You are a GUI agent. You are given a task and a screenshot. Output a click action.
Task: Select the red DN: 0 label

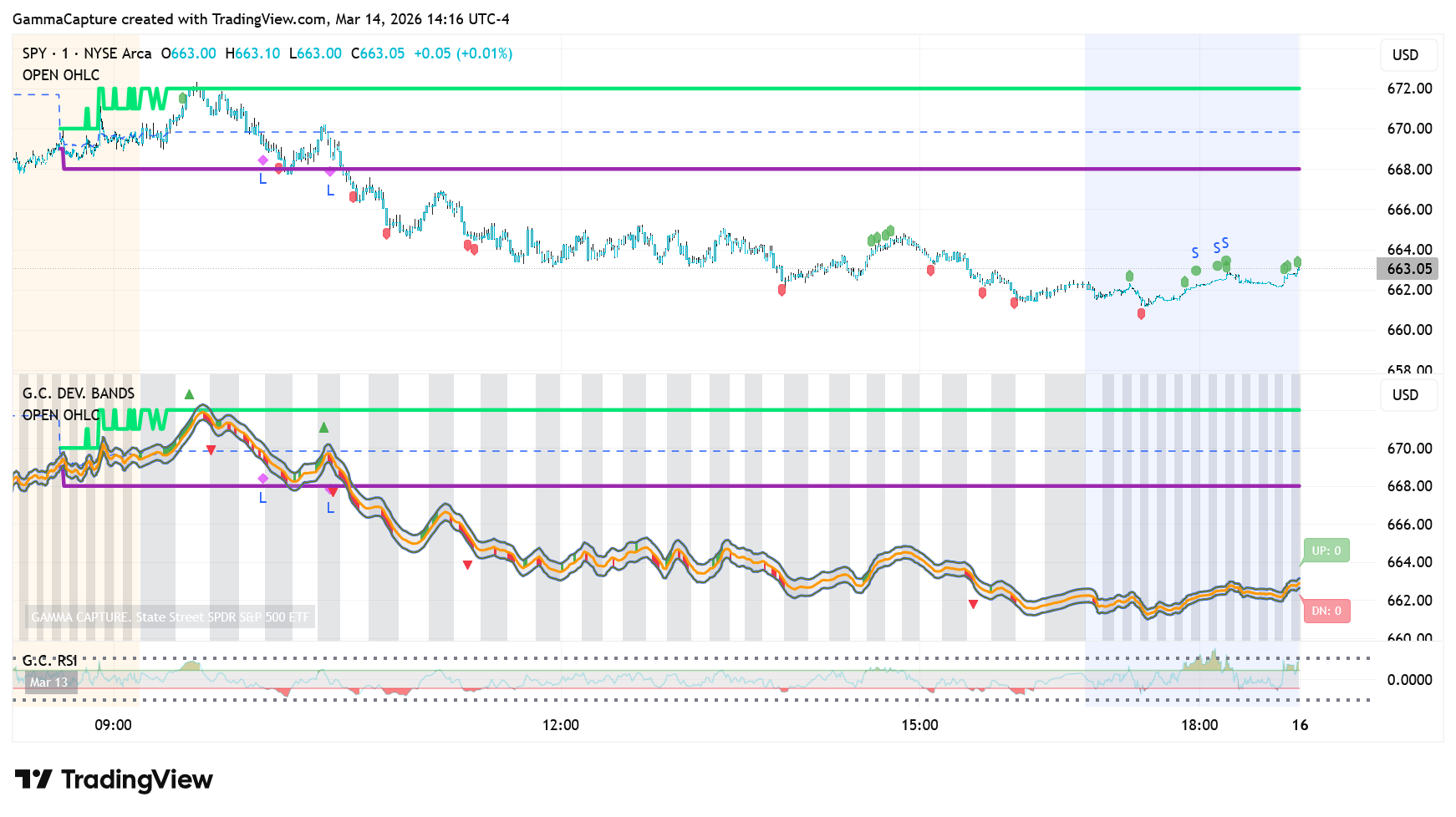1326,611
